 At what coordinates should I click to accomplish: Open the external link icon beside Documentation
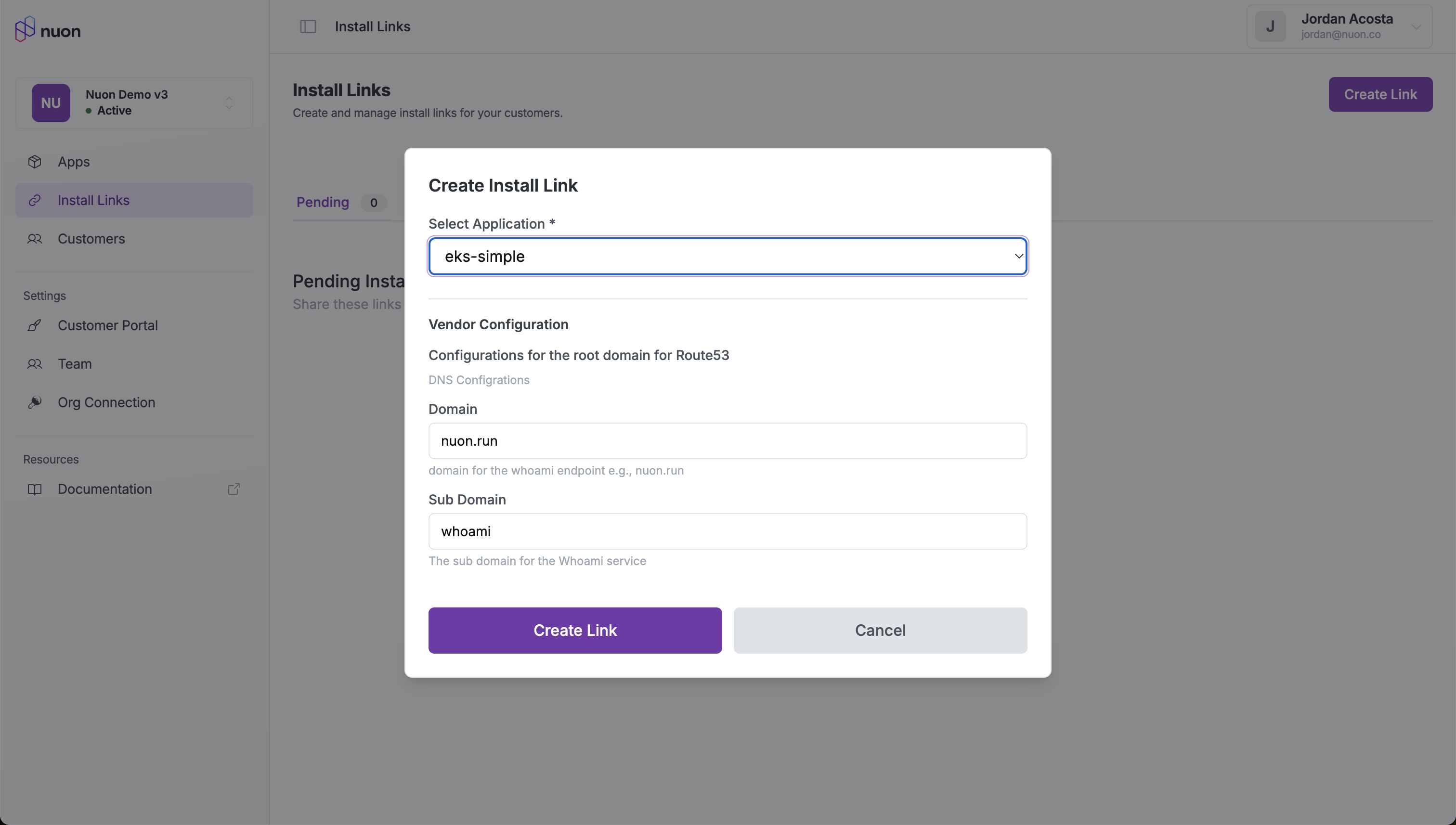pos(234,489)
